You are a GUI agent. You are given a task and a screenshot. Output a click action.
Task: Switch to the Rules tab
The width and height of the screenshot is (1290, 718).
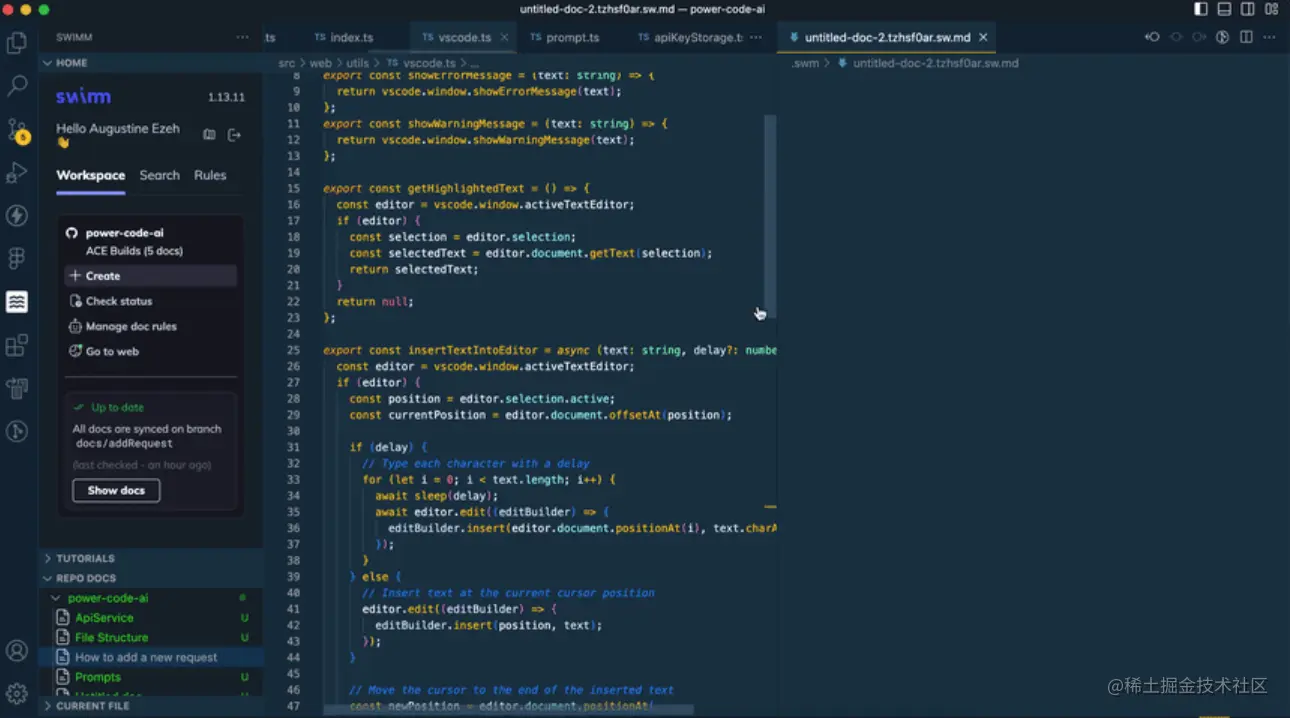point(210,175)
